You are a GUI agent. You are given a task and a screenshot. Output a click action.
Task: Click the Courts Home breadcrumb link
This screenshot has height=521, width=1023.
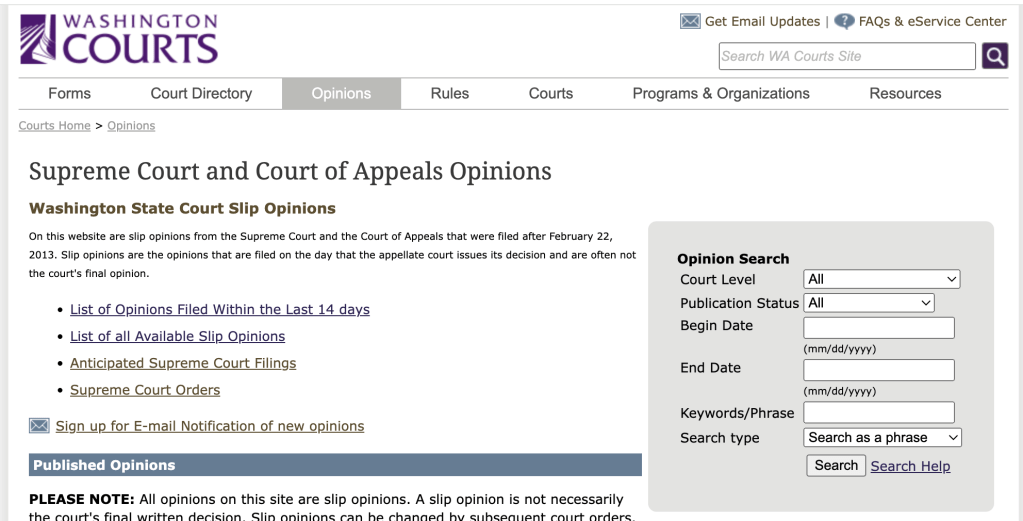54,126
